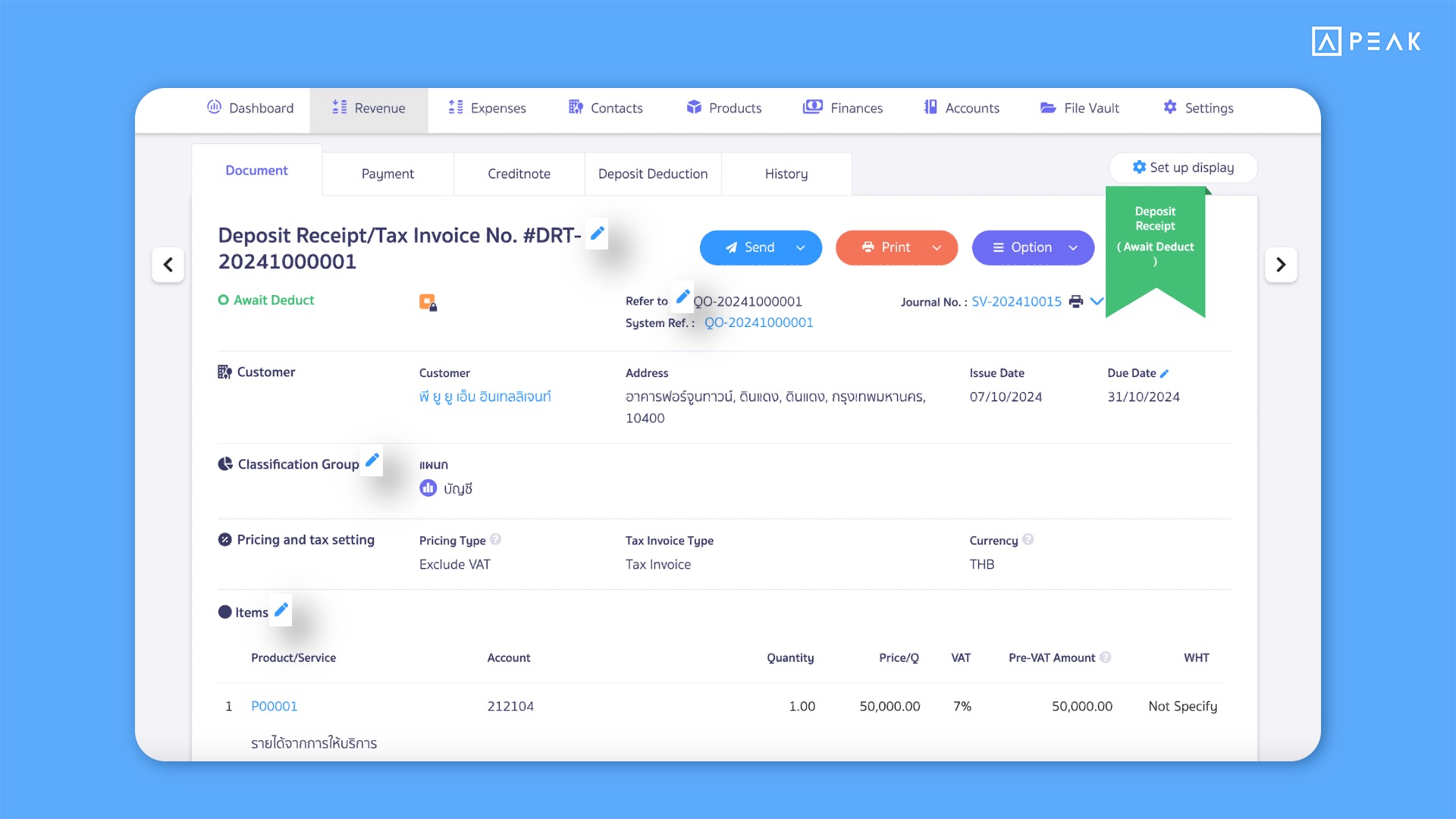Open journal link SV-202410015
Image resolution: width=1456 pixels, height=819 pixels.
(x=1016, y=302)
